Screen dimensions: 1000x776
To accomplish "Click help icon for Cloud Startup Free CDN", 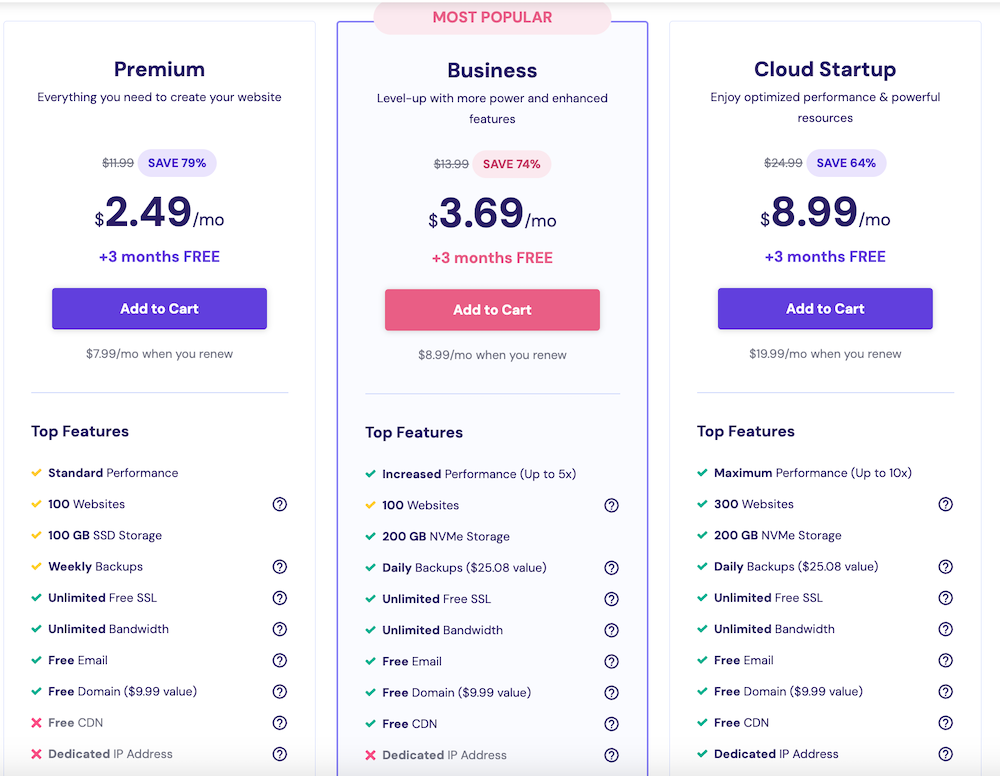I will point(945,723).
